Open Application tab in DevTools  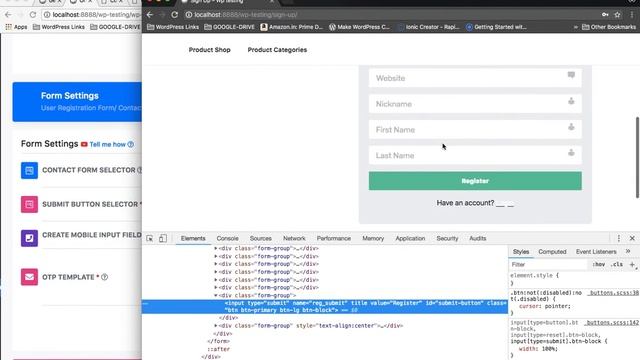410,238
